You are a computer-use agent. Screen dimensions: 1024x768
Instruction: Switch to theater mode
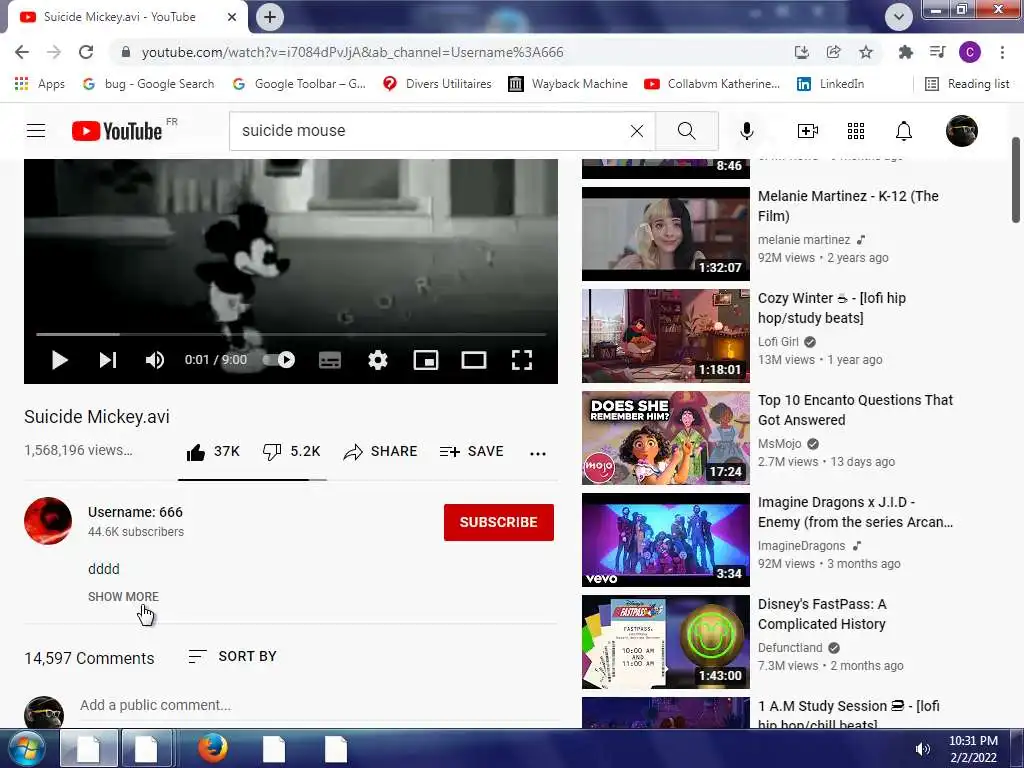pyautogui.click(x=473, y=360)
